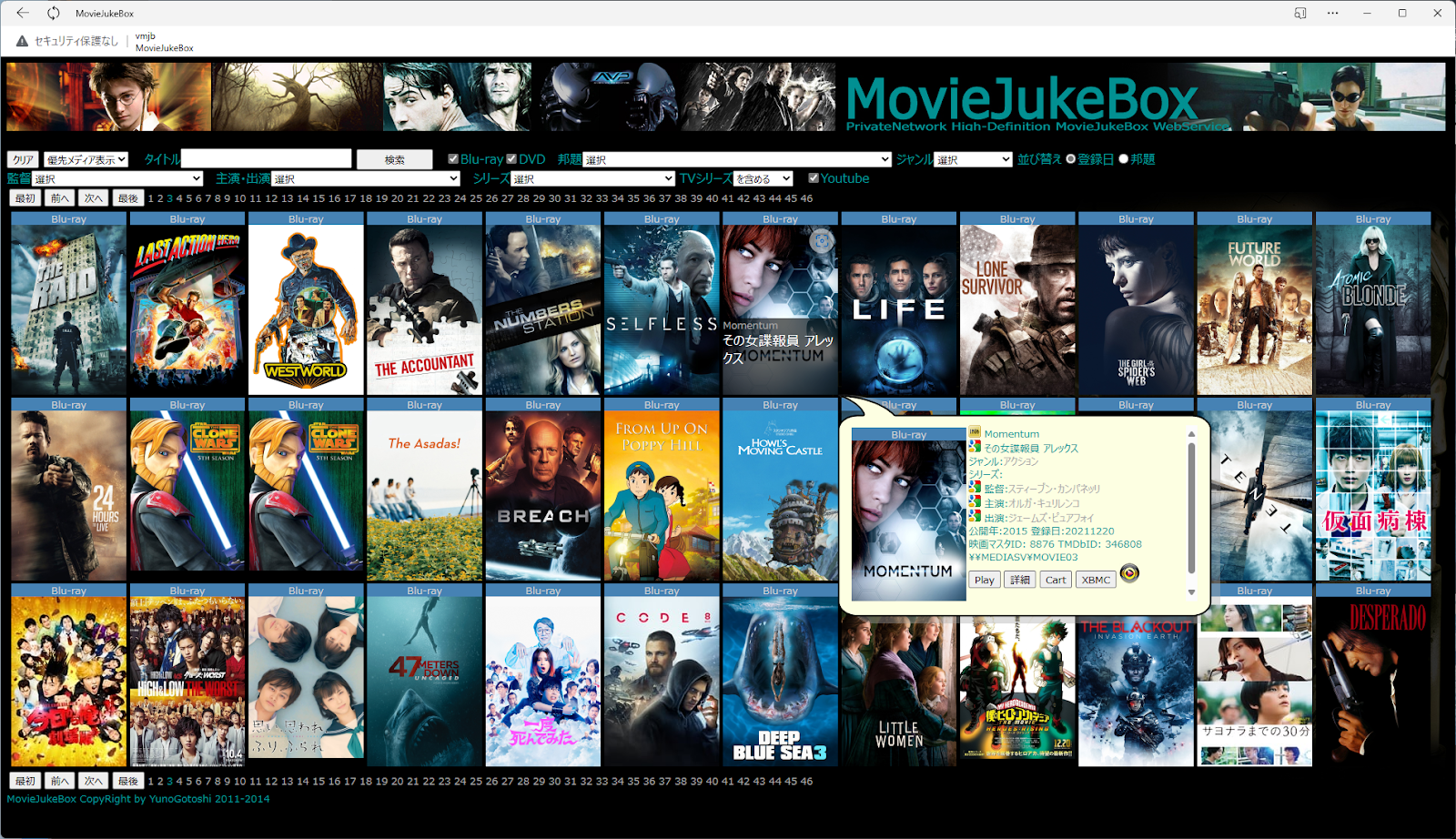Image resolution: width=1456 pixels, height=839 pixels.
Task: Open The Raid poster thumbnail
Action: pyautogui.click(x=68, y=309)
